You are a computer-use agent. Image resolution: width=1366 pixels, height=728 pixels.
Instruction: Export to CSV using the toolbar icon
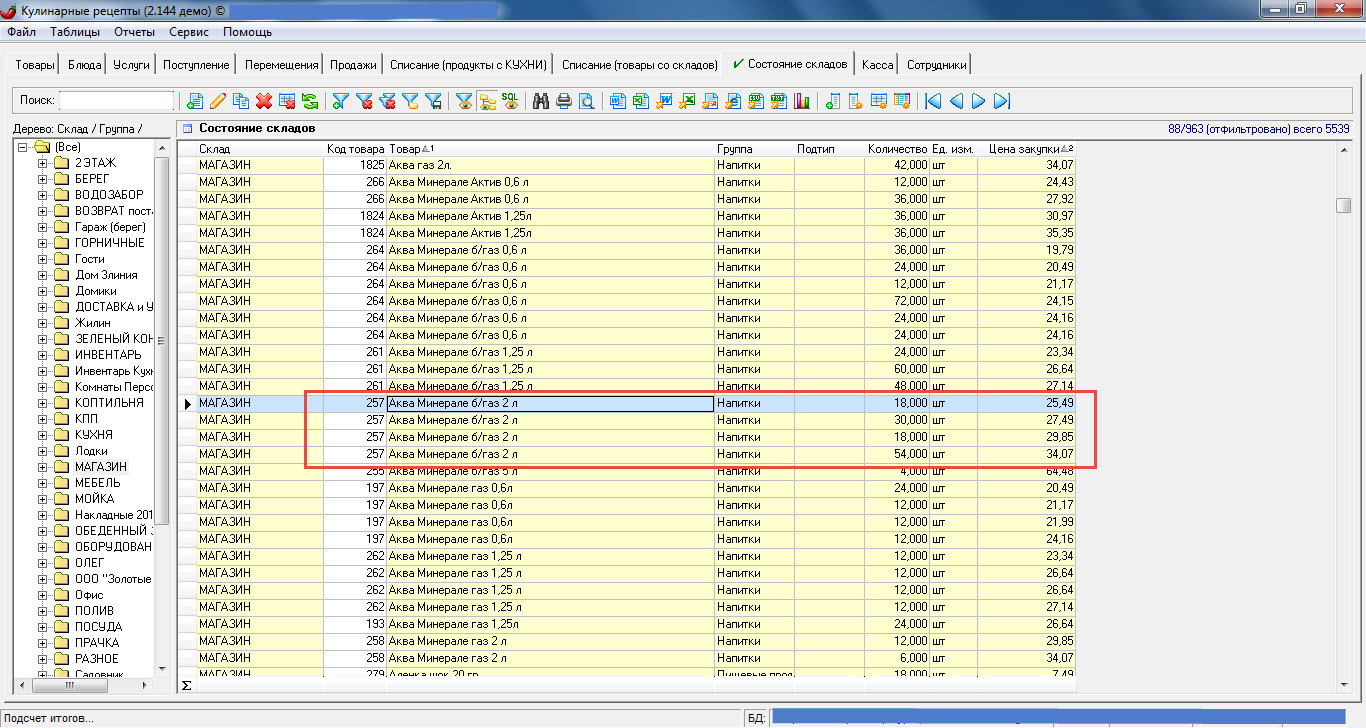click(x=756, y=101)
